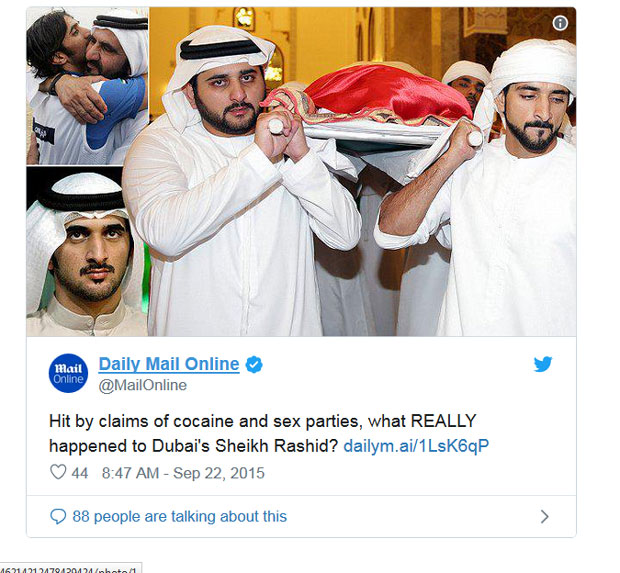Open the top-left hugging photo thumbnail

(87, 86)
